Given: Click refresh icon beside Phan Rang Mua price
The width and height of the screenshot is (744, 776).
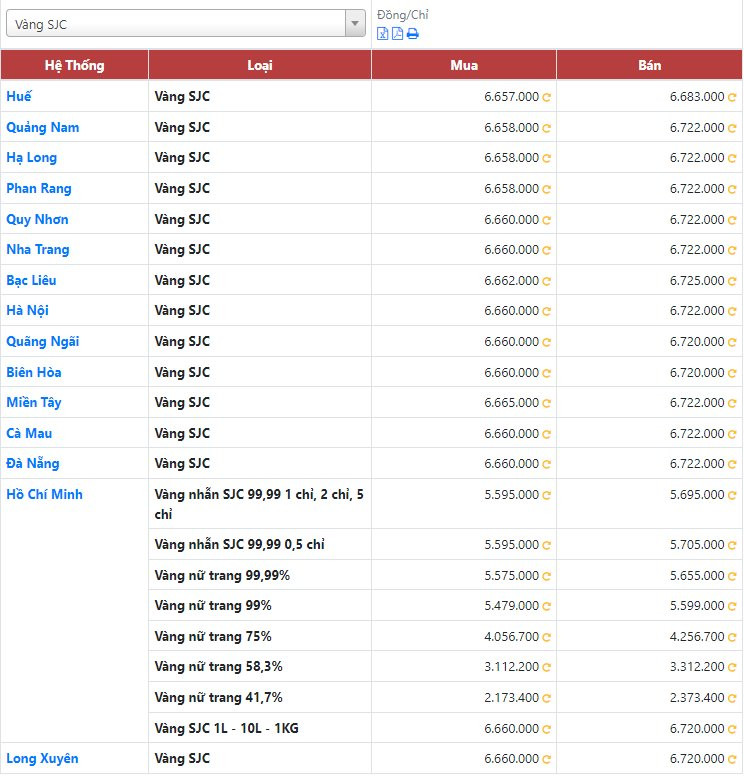Looking at the screenshot, I should pos(546,189).
